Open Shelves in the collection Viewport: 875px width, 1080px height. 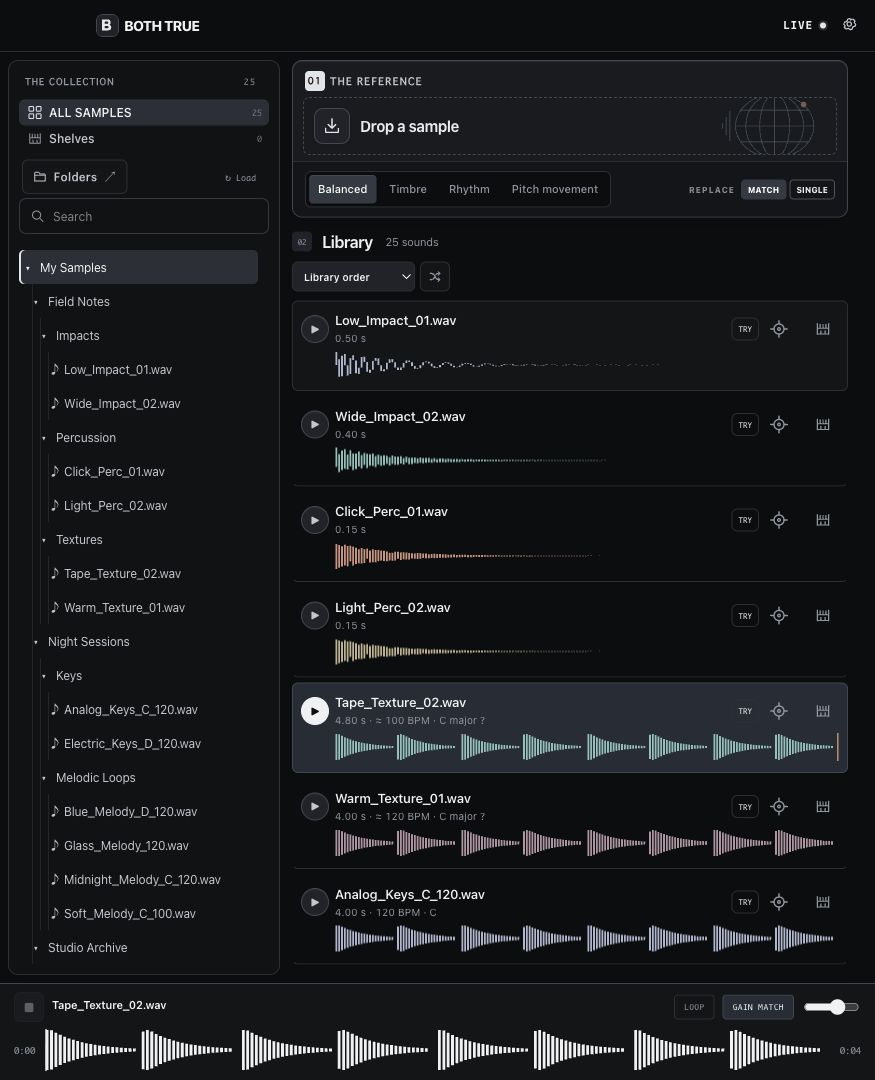(x=144, y=138)
